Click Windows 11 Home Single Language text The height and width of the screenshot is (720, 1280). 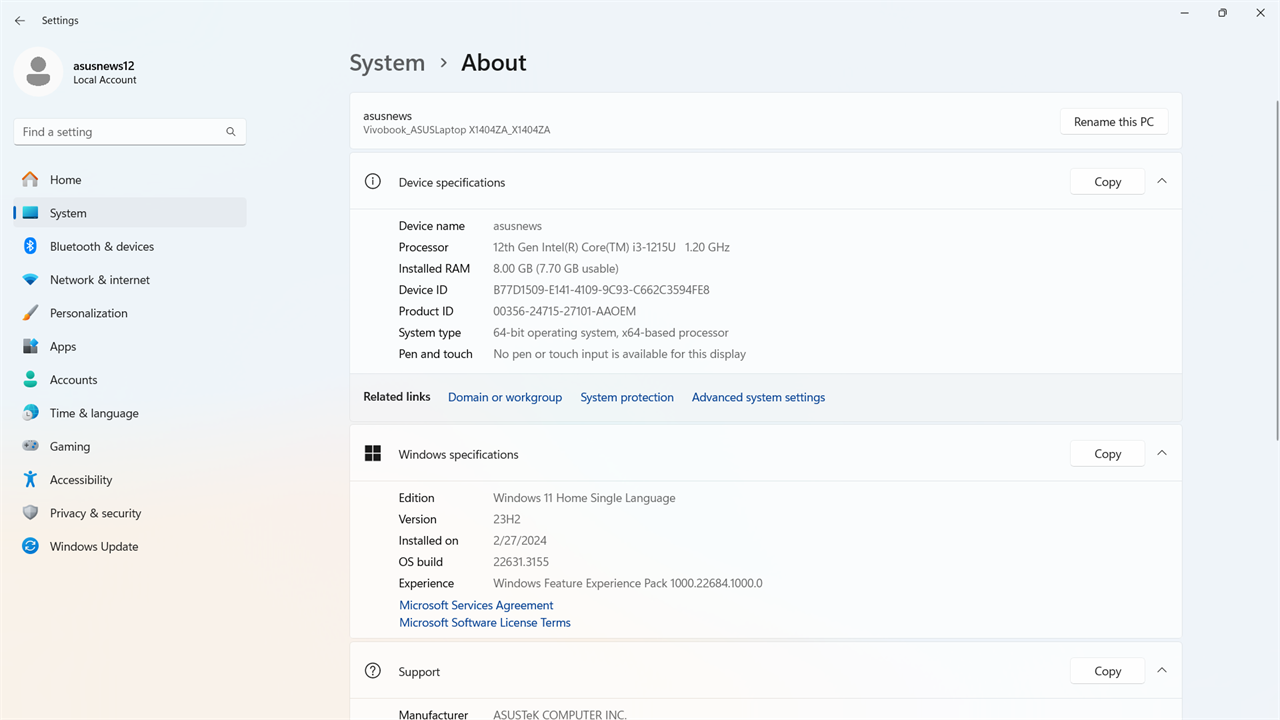click(x=584, y=498)
